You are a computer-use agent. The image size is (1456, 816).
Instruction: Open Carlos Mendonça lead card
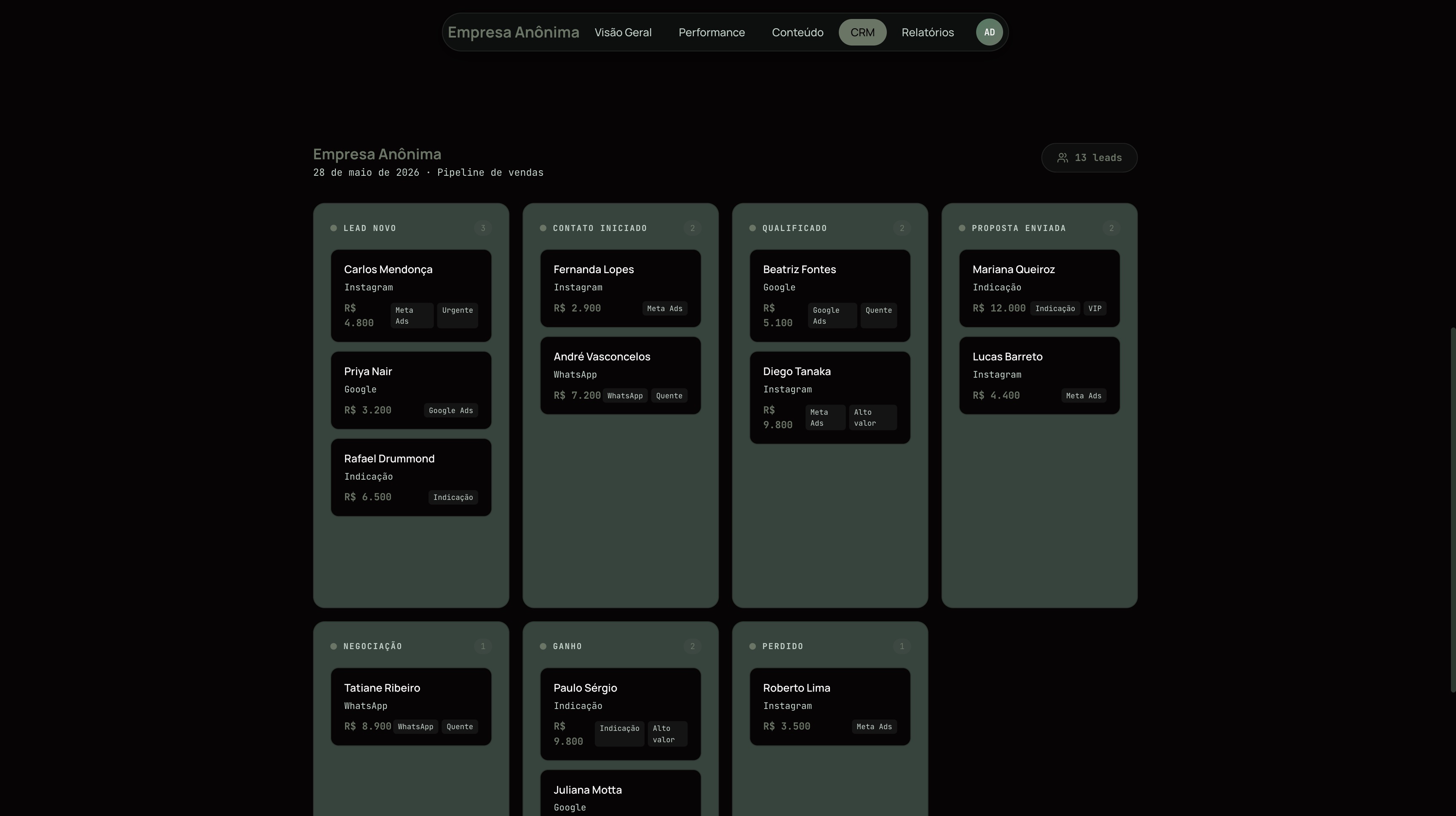411,296
